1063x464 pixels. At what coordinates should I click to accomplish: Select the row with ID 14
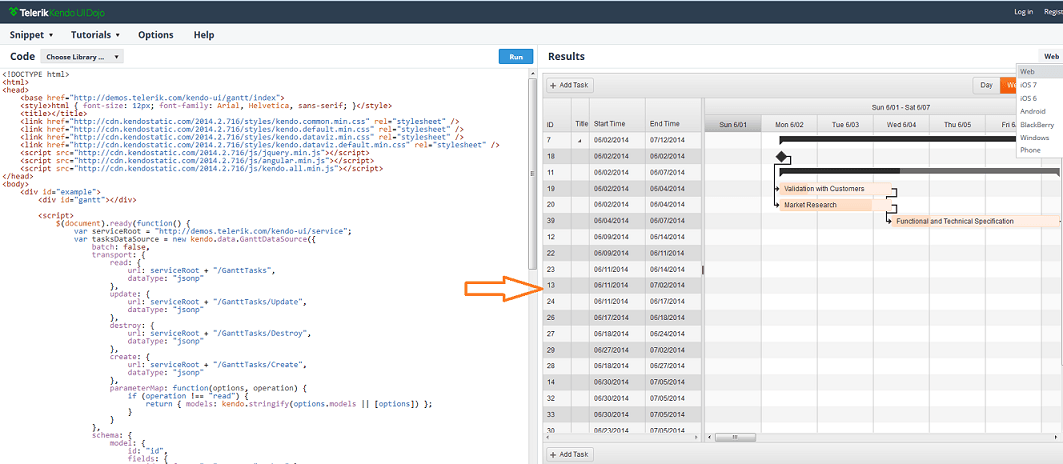point(622,382)
